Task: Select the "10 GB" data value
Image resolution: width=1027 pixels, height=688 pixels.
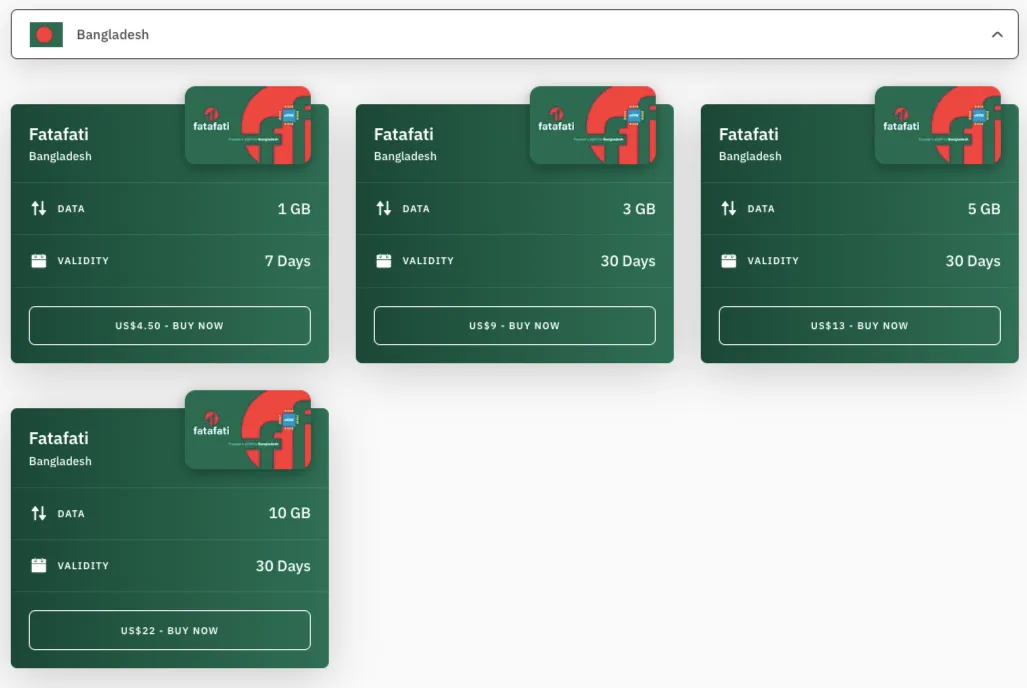Action: coord(289,513)
